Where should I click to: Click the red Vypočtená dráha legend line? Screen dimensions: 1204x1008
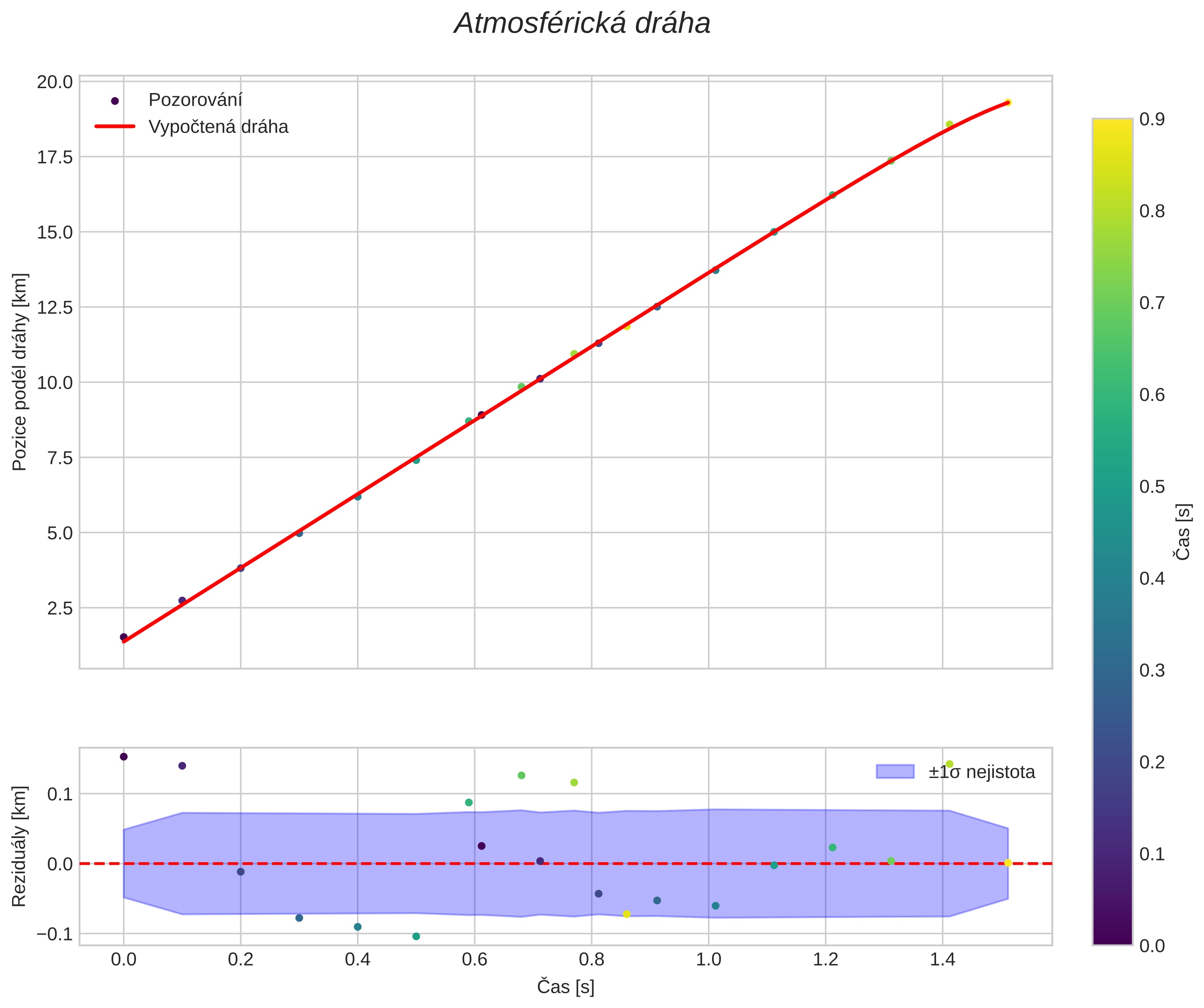114,126
